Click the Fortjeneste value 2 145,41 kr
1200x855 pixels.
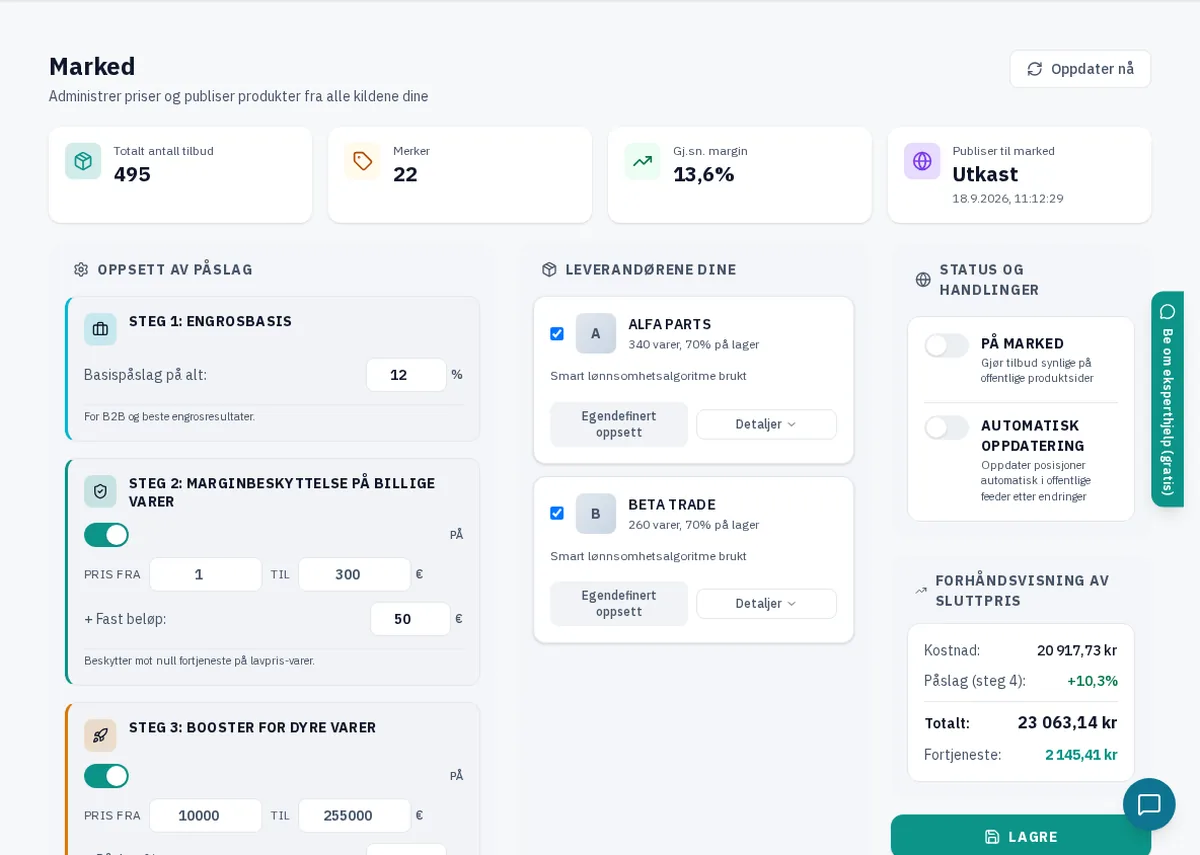pyautogui.click(x=1081, y=755)
